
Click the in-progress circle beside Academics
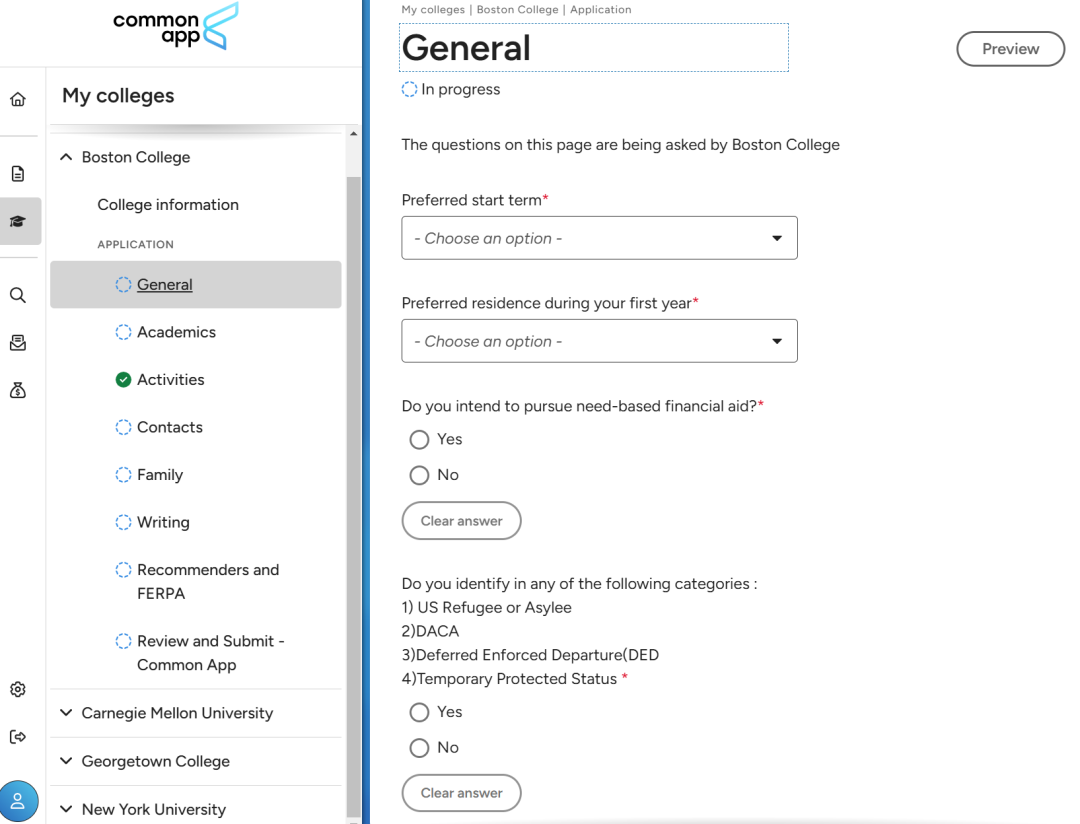coord(123,332)
